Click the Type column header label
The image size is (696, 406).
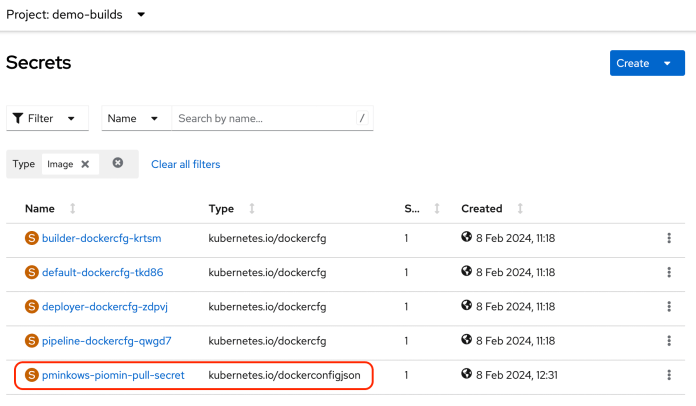coord(221,209)
